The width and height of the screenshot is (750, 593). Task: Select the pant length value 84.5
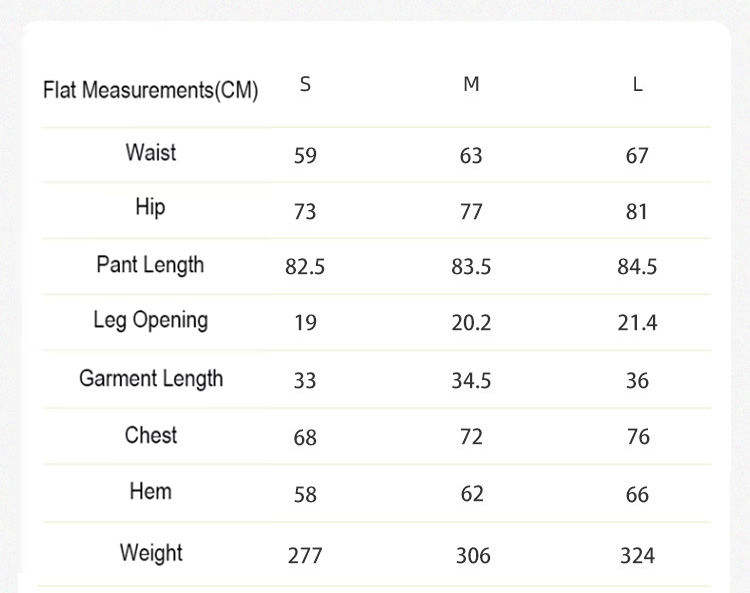tap(637, 267)
